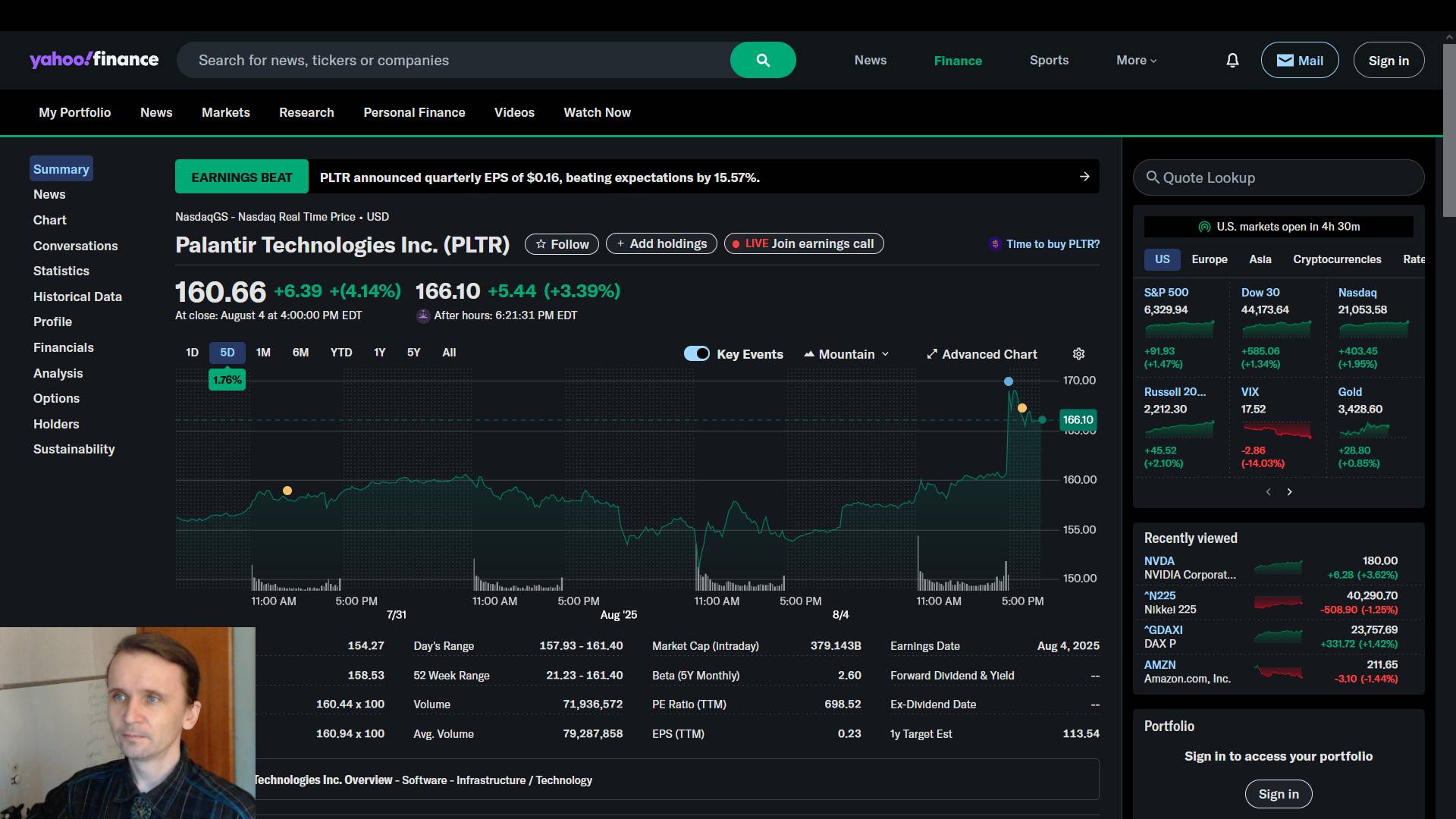The image size is (1456, 819).
Task: Click the green search magnifier button
Action: pyautogui.click(x=763, y=60)
